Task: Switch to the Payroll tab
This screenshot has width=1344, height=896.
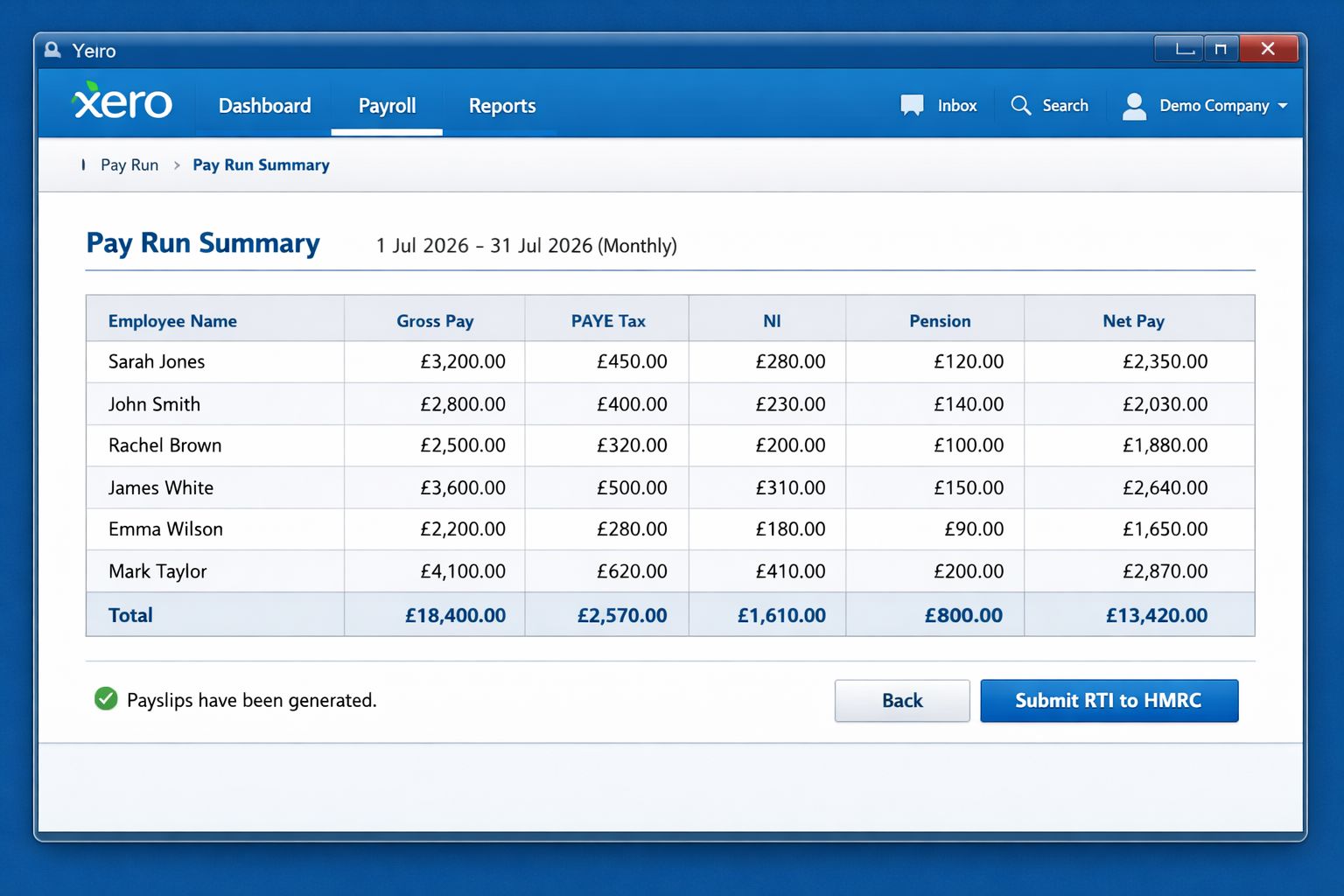Action: click(x=387, y=106)
